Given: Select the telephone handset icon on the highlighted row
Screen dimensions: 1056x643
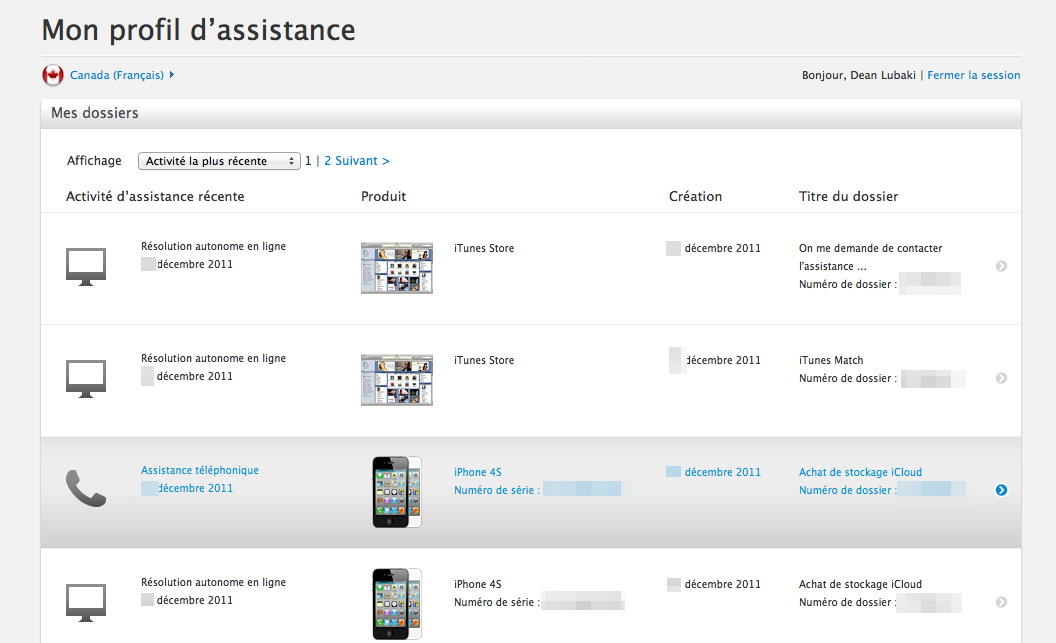Looking at the screenshot, I should click(85, 488).
